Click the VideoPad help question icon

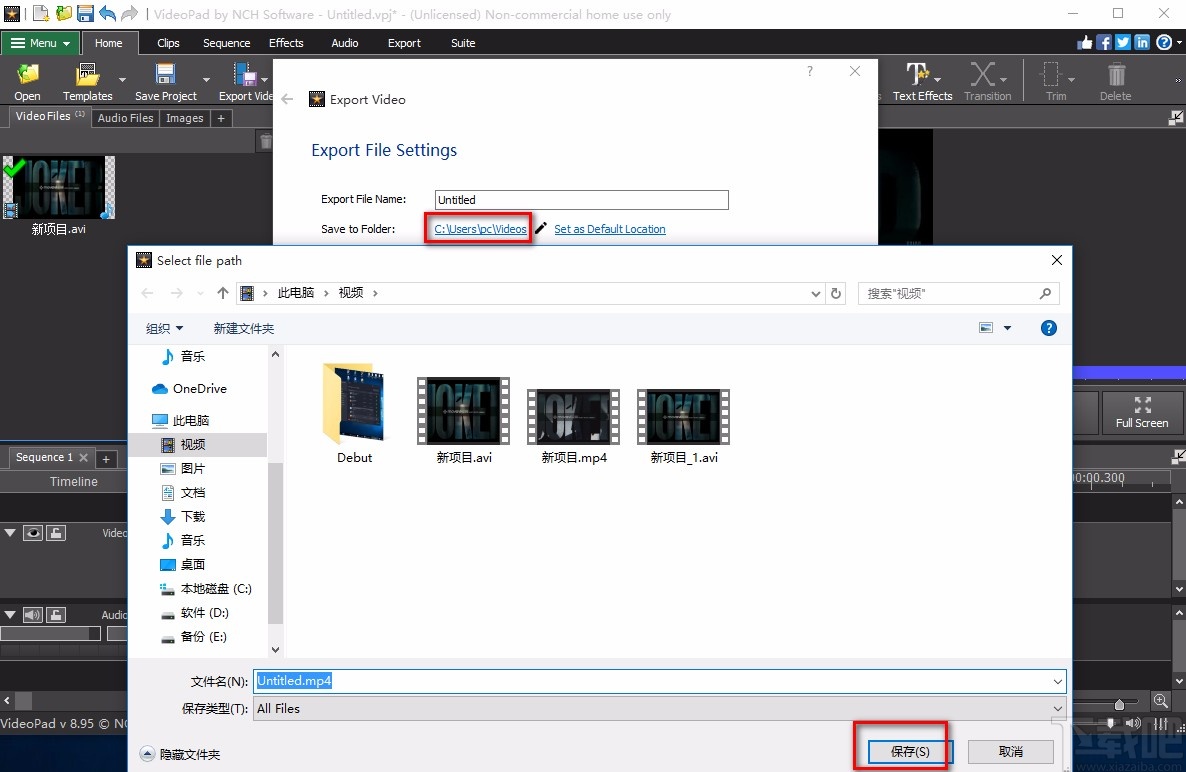pos(1164,42)
